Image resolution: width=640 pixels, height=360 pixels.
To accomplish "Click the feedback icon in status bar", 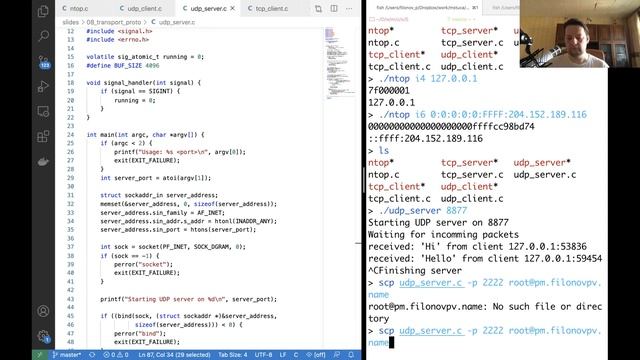I will point(337,355).
